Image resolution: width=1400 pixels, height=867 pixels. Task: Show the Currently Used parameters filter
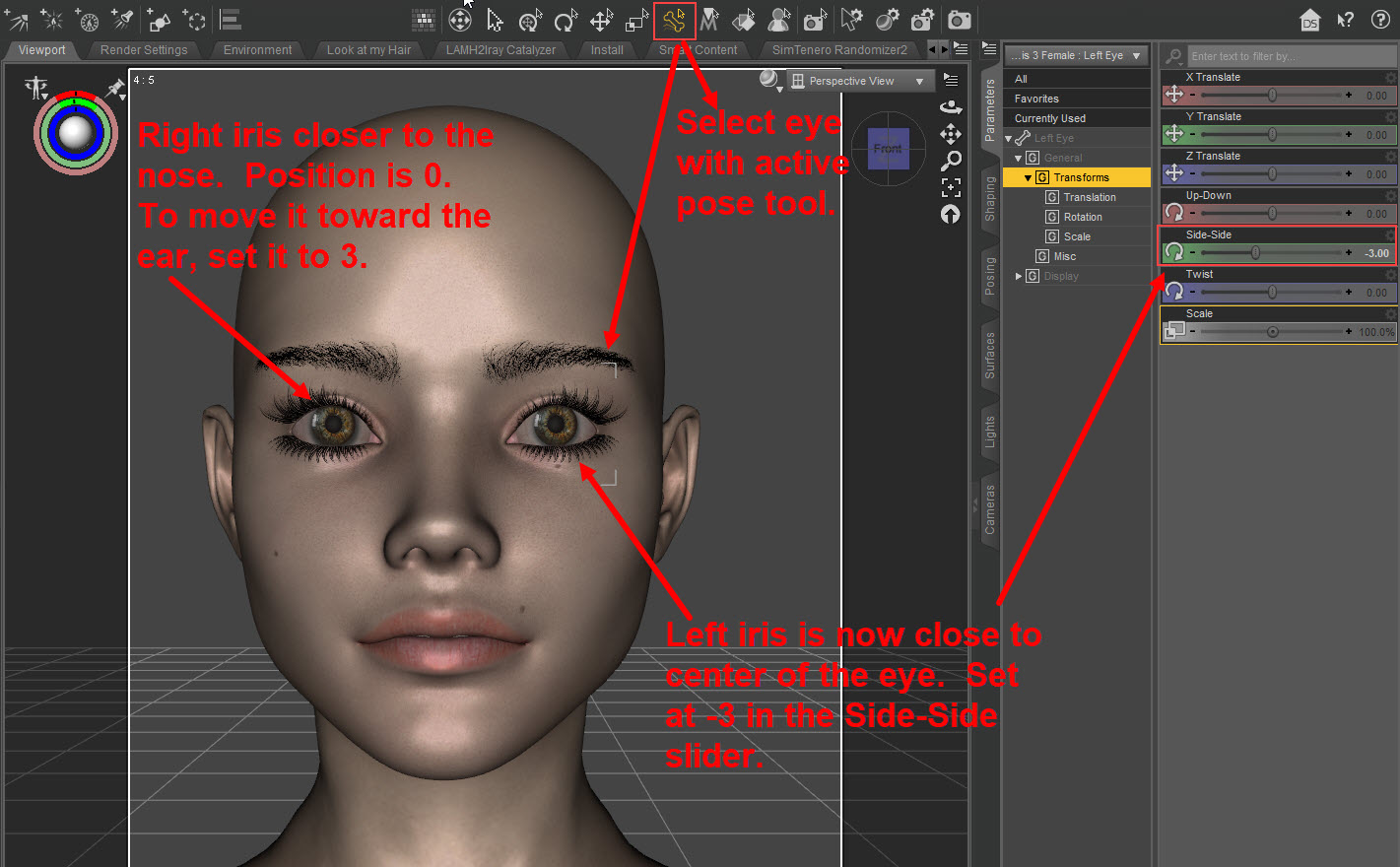click(x=1049, y=118)
